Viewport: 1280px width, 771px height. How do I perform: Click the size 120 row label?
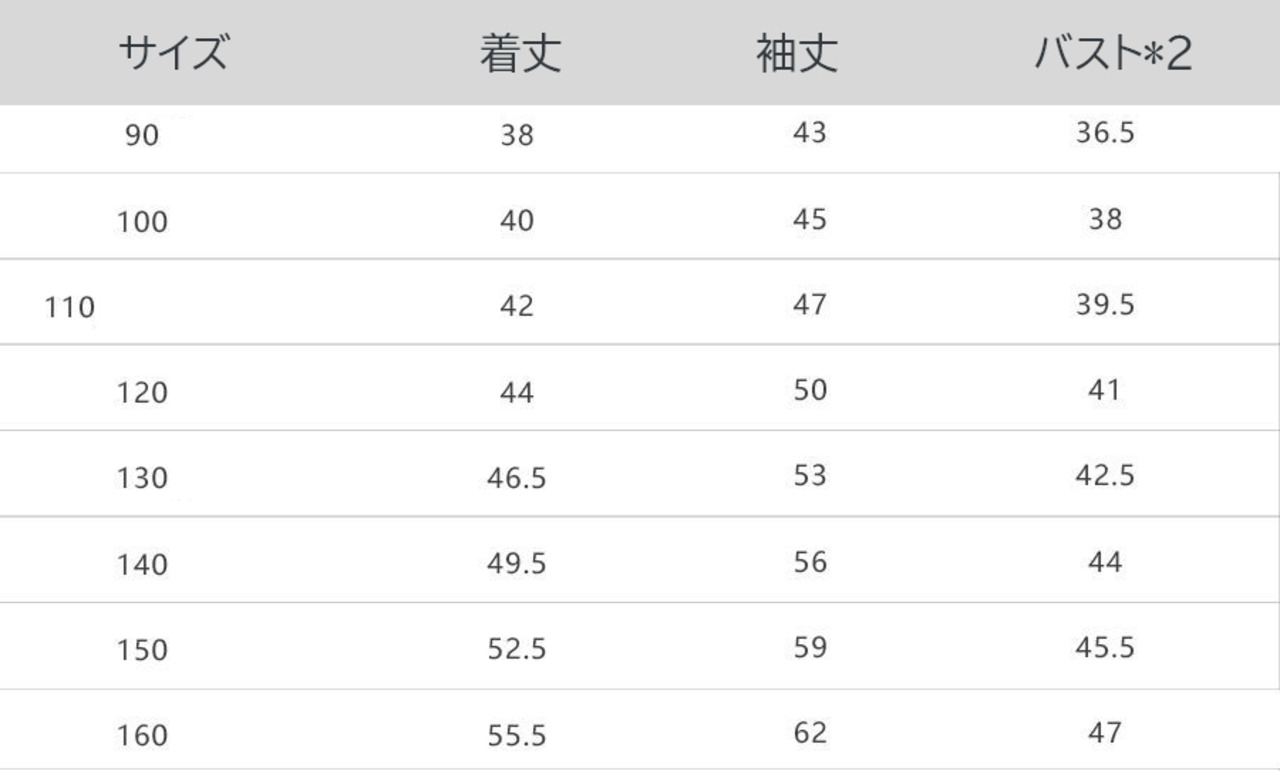coord(142,393)
